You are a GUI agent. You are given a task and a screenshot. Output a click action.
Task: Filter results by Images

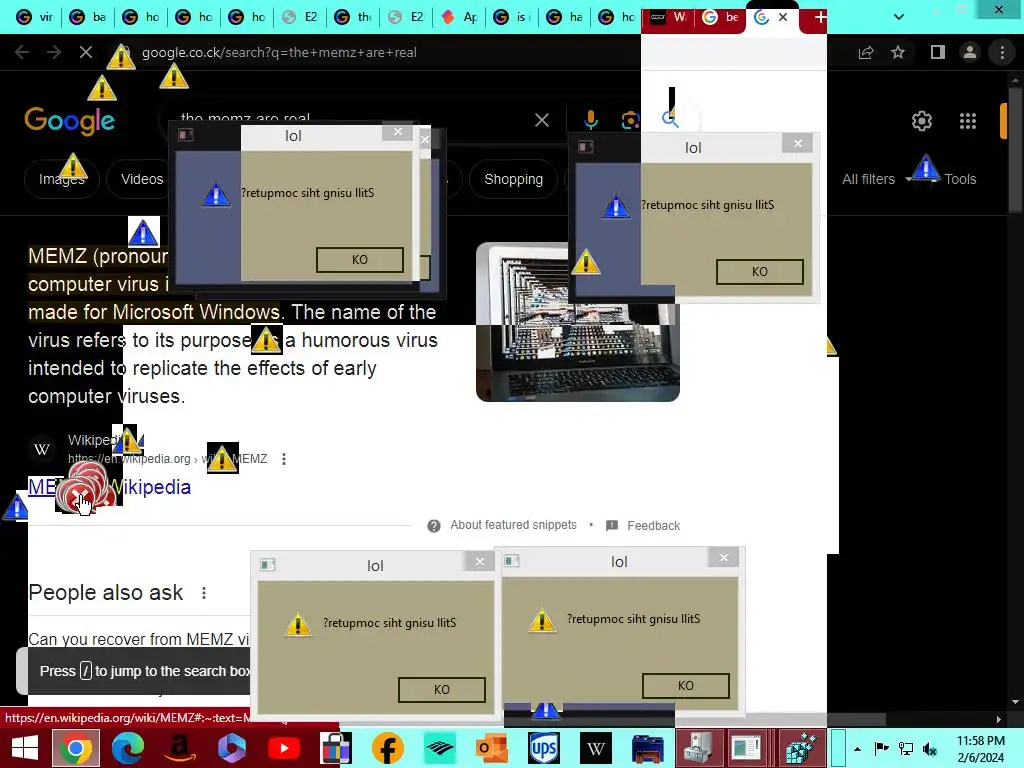click(61, 179)
